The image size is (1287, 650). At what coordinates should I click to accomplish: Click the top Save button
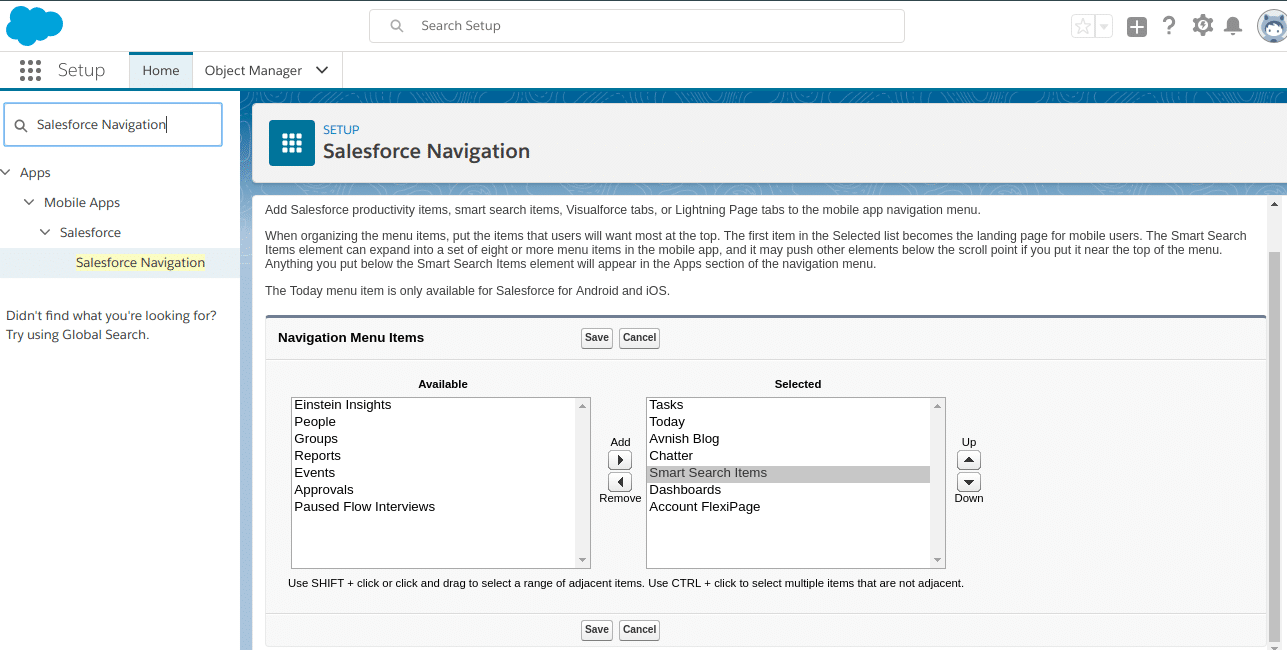point(597,338)
